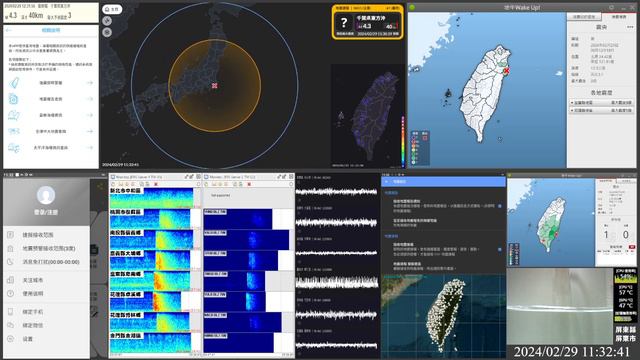The image size is (640, 360).
Task: Expand the 花蓮縣 region intensity row
Action: 601,111
